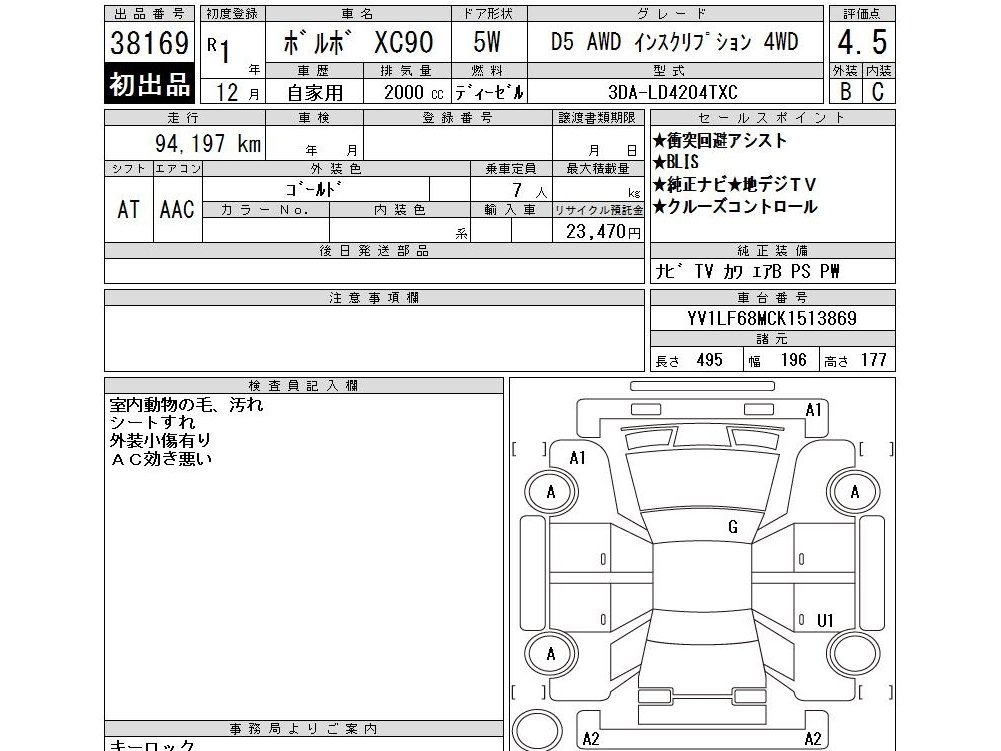Click overall score 4.5
Screen dimensions: 1001x751
click(862, 42)
